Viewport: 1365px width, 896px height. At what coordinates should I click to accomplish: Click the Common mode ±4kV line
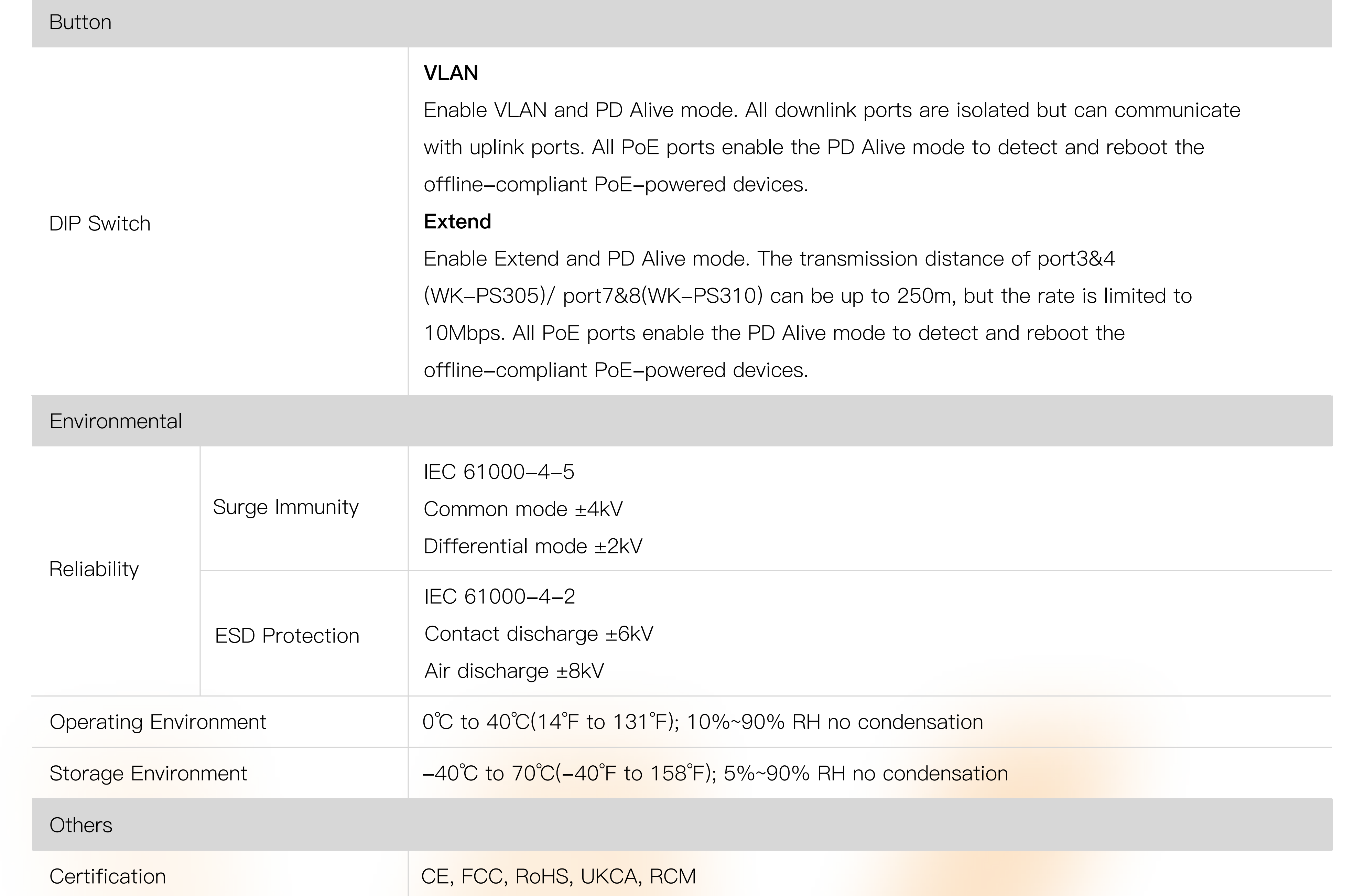tap(522, 509)
